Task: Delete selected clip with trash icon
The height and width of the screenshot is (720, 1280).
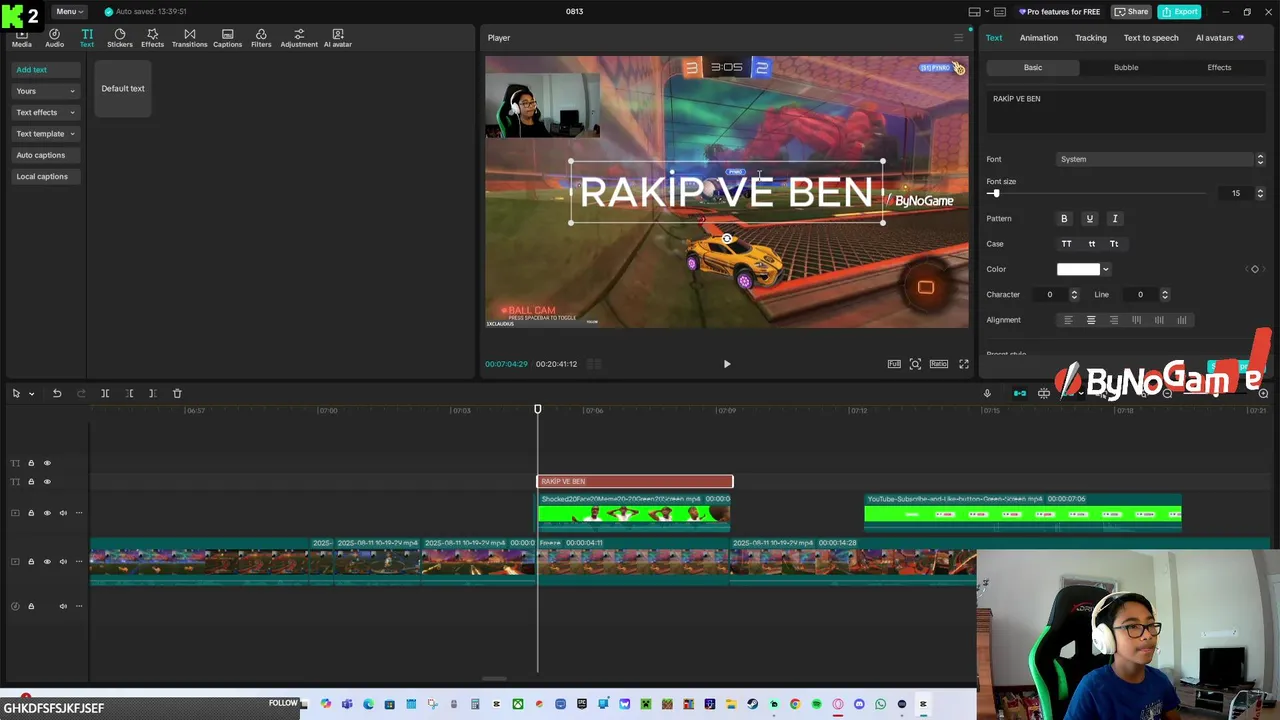Action: click(x=177, y=393)
